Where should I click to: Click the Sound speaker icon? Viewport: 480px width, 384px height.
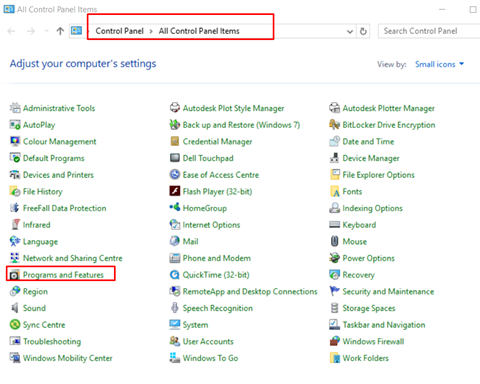15,308
